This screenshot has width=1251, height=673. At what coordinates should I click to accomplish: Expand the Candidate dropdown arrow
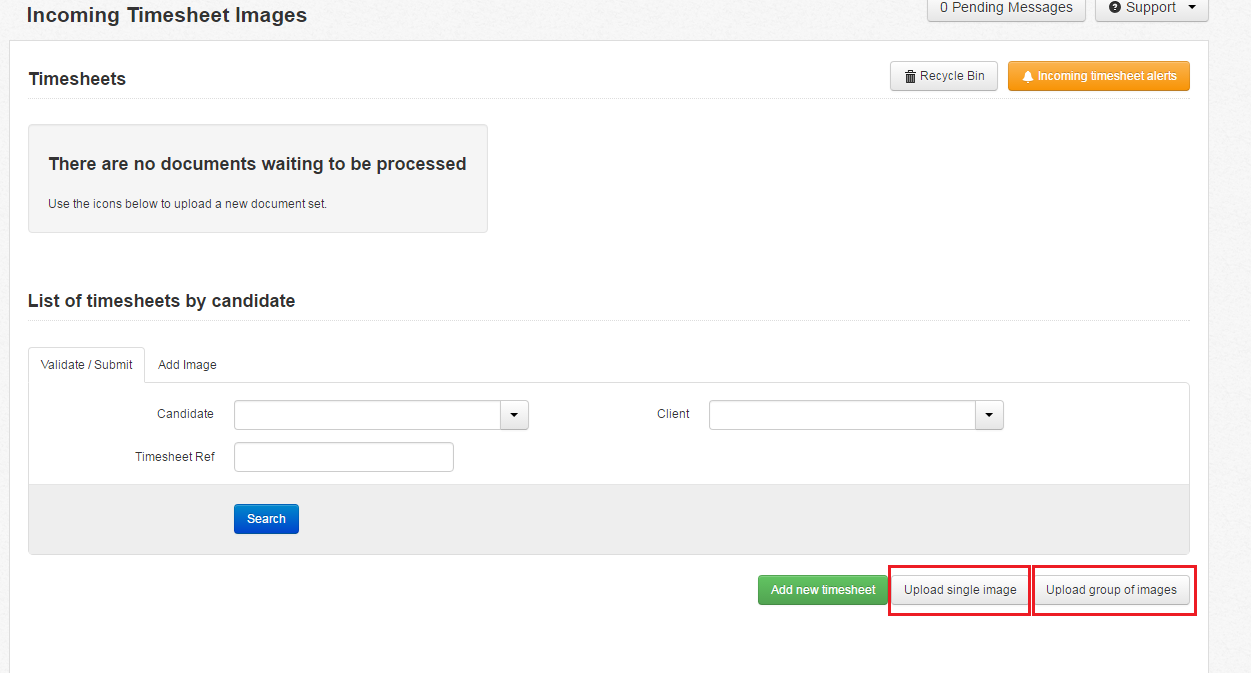click(x=514, y=415)
